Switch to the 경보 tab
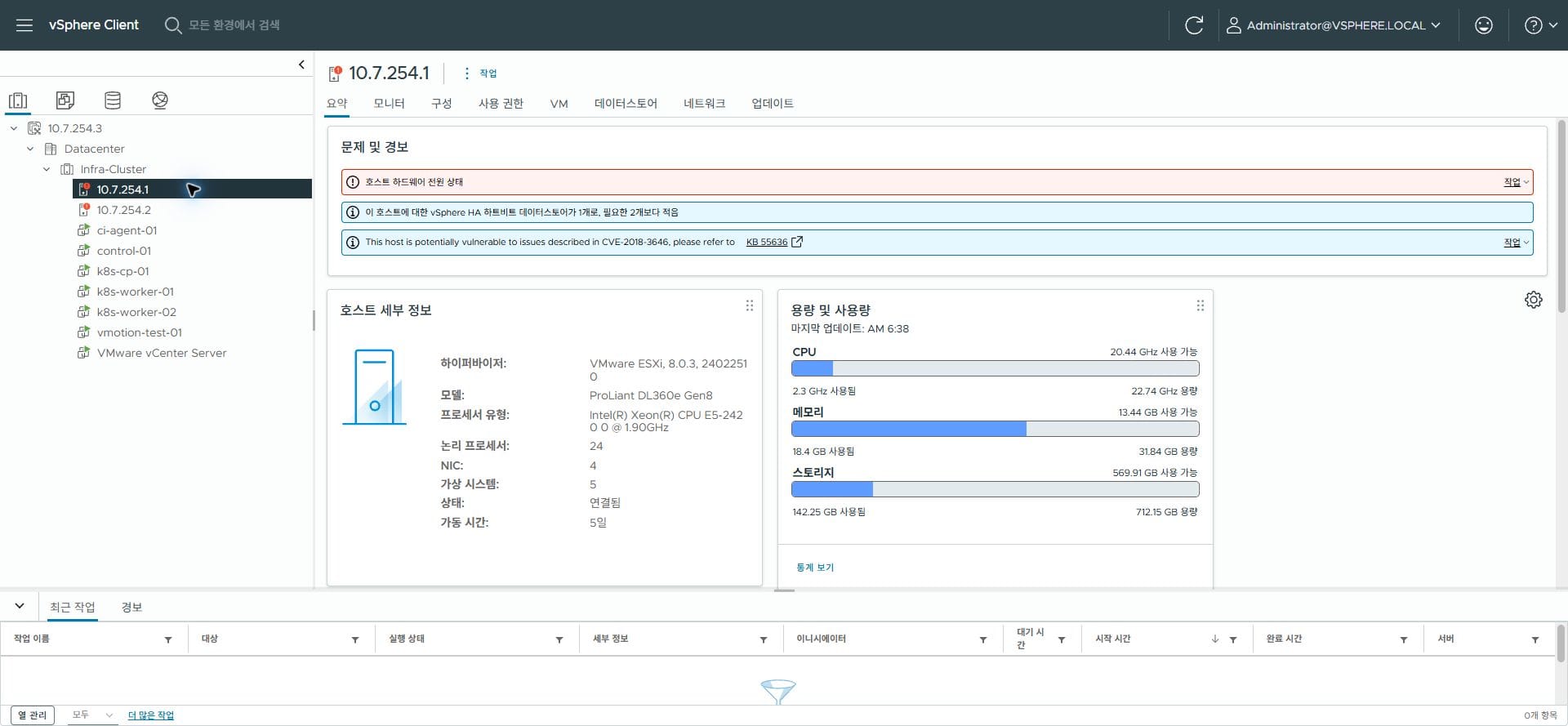 coord(131,608)
